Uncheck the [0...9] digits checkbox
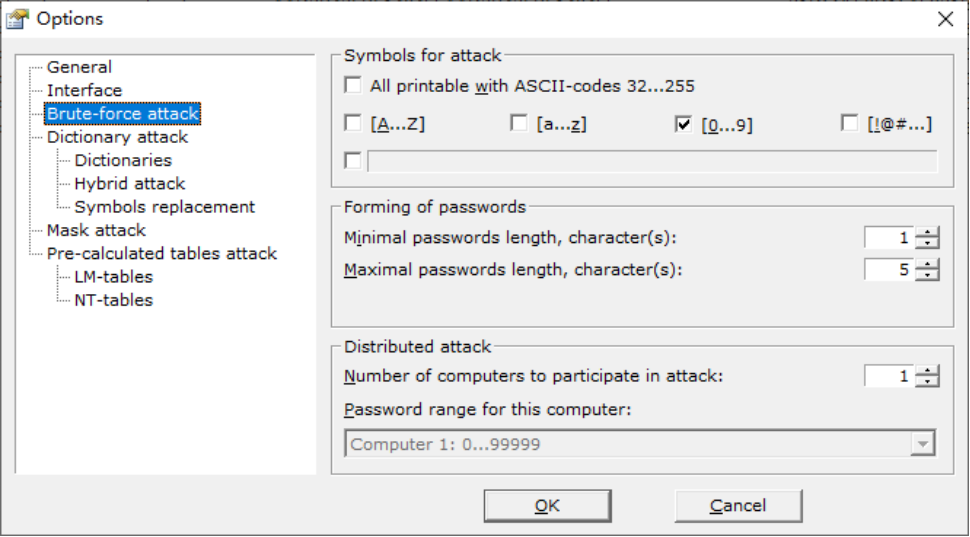This screenshot has height=537, width=970. 684,124
